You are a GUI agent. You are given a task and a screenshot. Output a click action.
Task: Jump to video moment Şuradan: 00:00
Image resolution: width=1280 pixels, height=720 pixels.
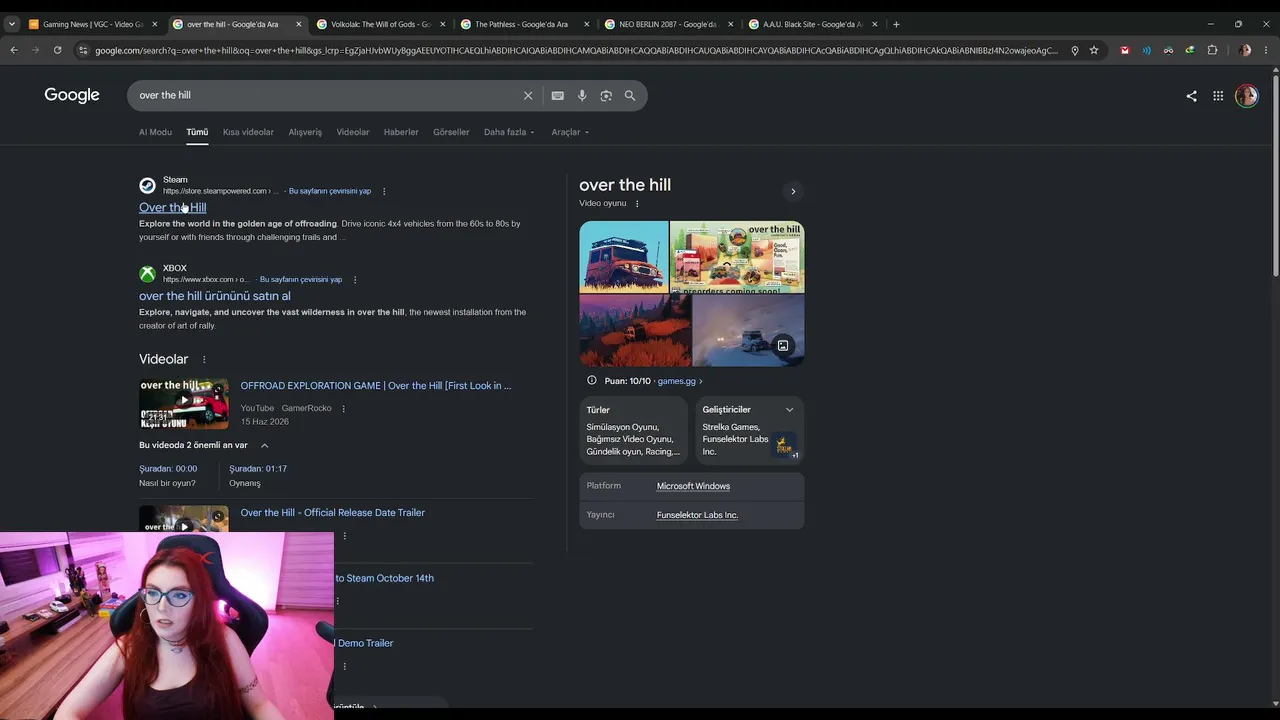(x=168, y=469)
